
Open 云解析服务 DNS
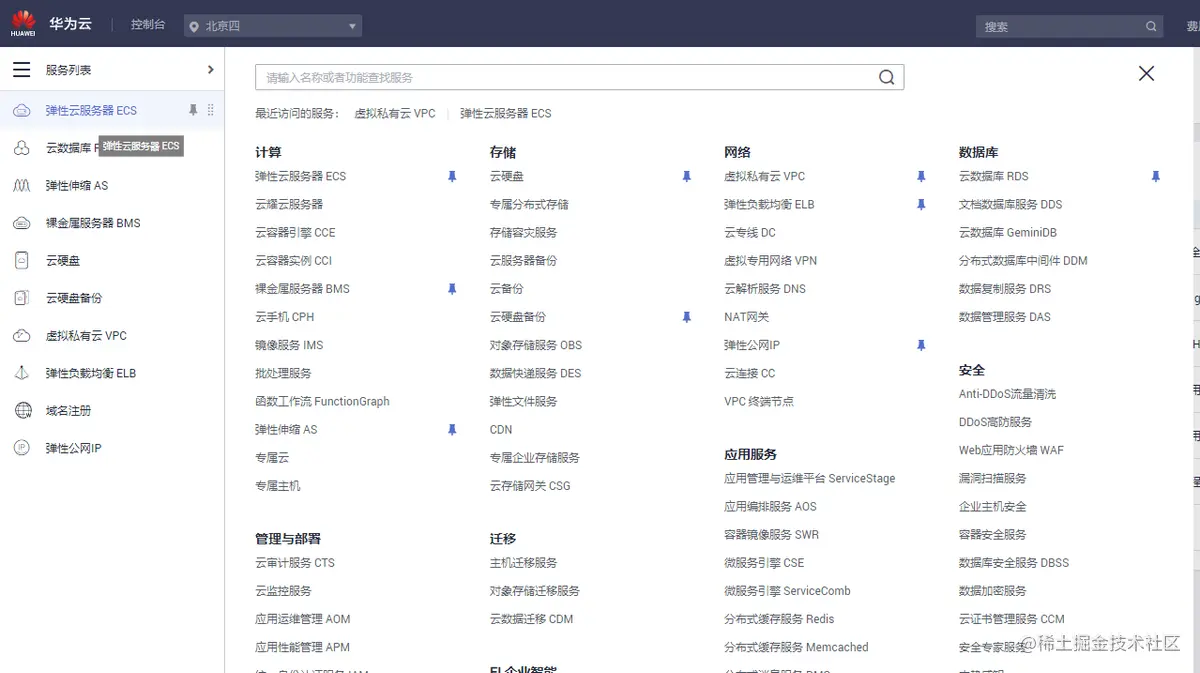click(x=765, y=289)
